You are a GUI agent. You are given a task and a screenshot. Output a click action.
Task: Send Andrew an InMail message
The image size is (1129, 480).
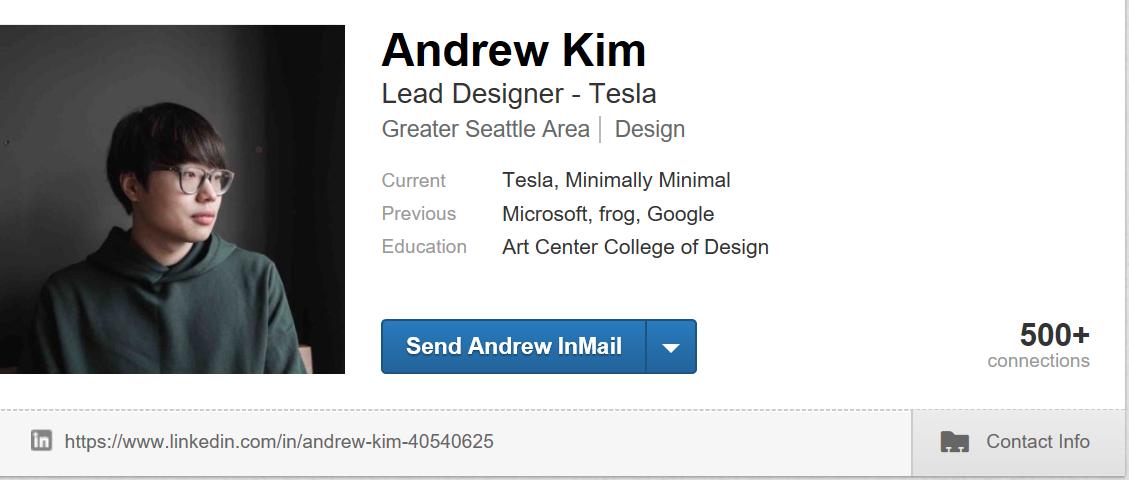[x=513, y=347]
